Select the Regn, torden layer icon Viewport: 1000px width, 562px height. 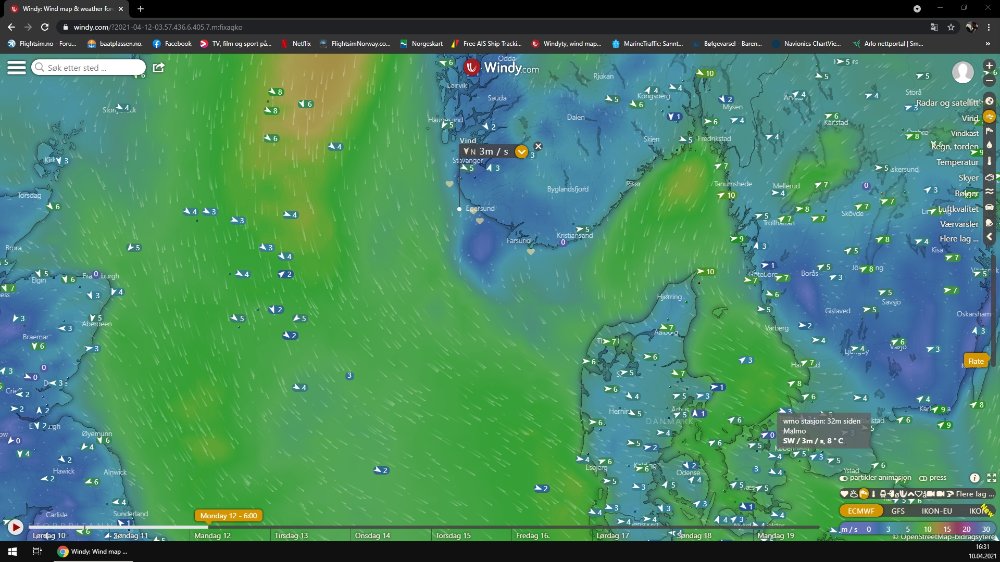click(989, 146)
